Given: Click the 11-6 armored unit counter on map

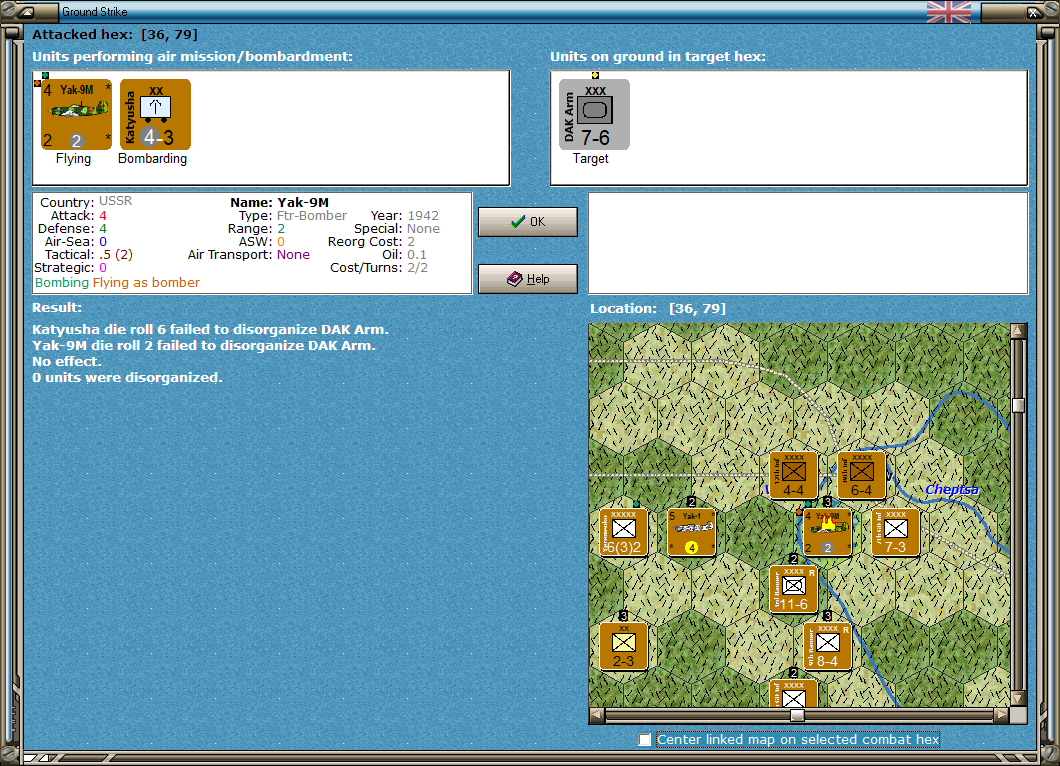Looking at the screenshot, I should point(794,590).
